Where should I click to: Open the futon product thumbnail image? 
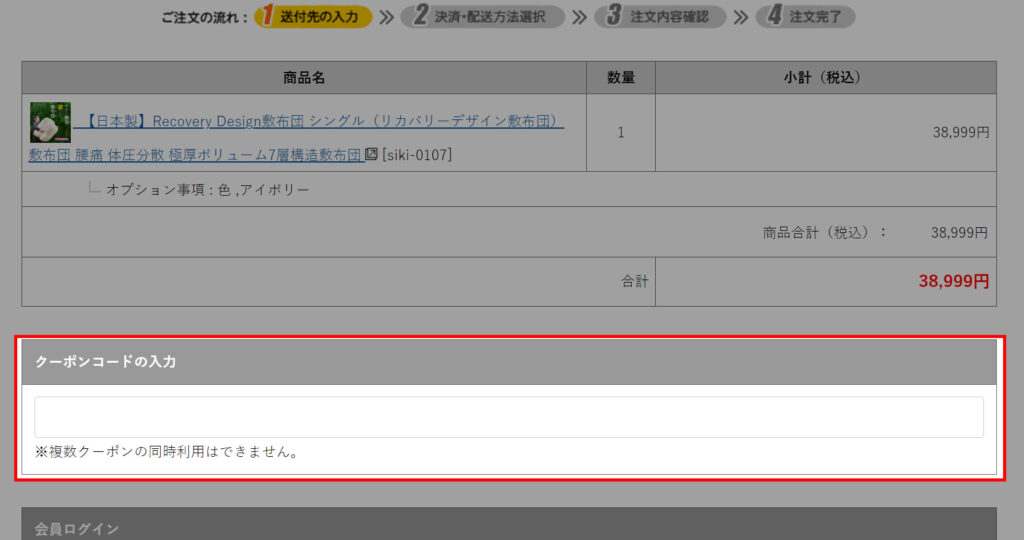[x=50, y=122]
